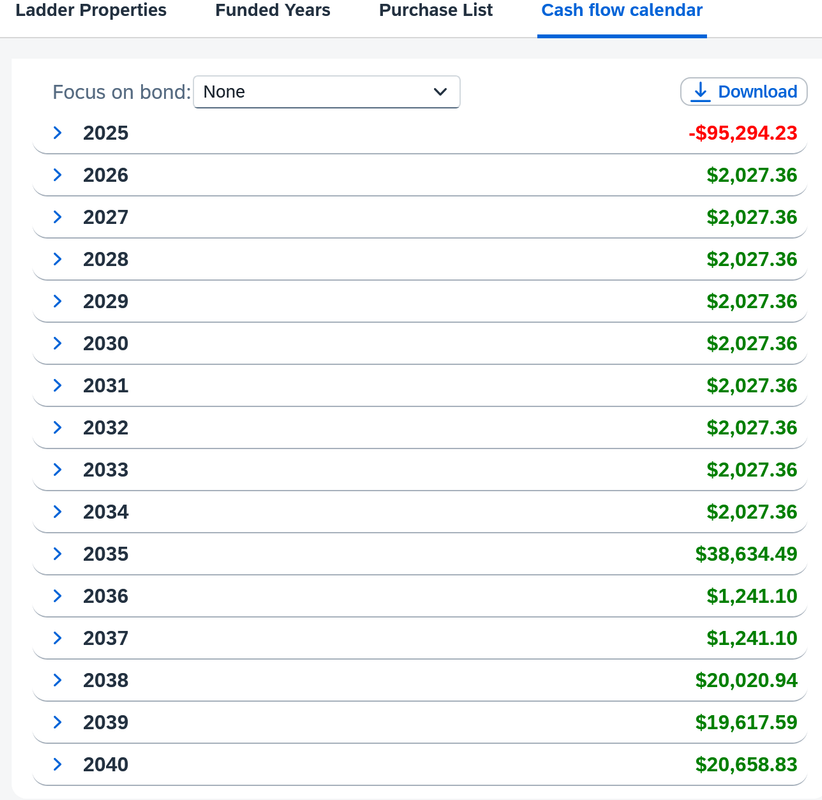822x800 pixels.
Task: Show details for year 2030
Action: (58, 343)
